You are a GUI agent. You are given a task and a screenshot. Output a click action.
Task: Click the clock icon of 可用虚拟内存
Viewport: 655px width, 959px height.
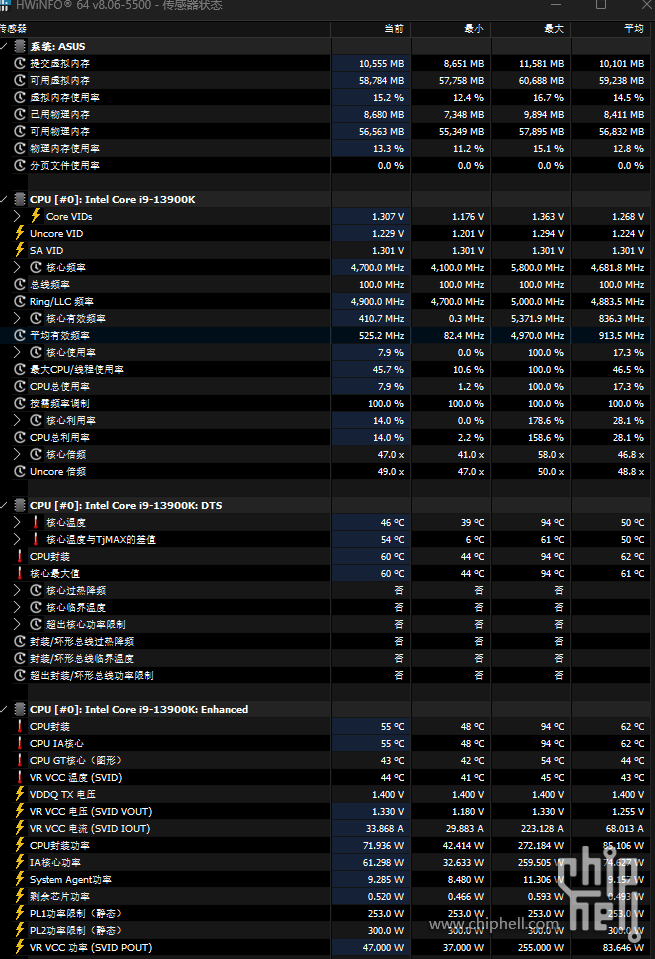pos(20,81)
